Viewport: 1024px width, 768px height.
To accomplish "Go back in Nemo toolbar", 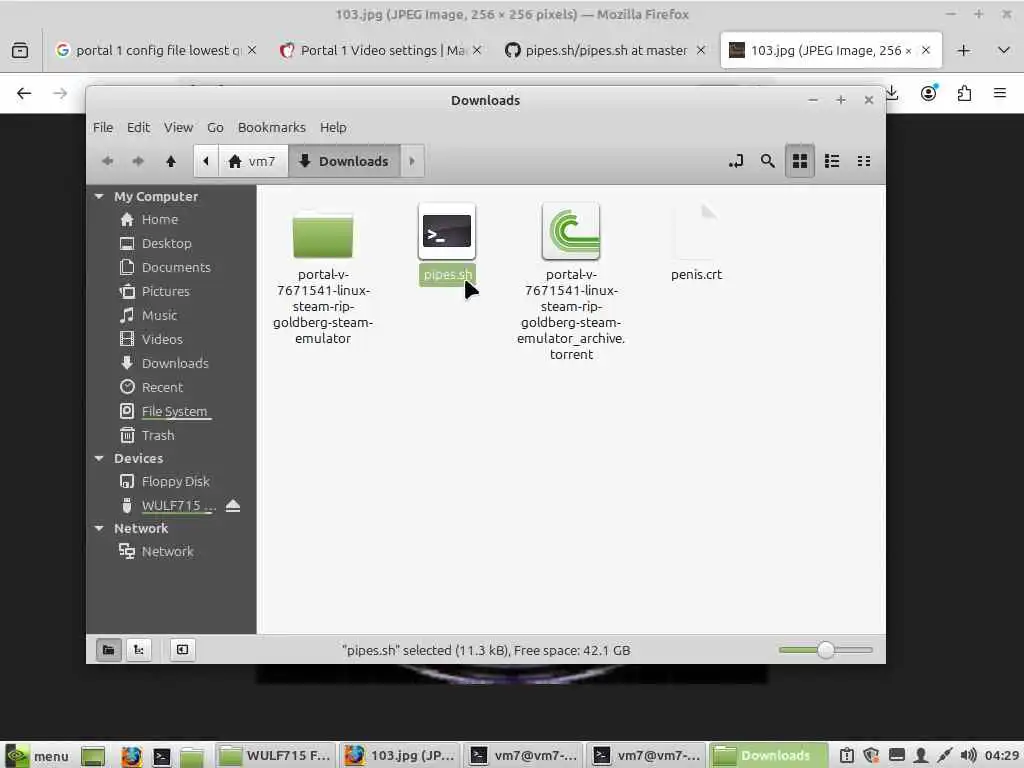I will [x=108, y=161].
